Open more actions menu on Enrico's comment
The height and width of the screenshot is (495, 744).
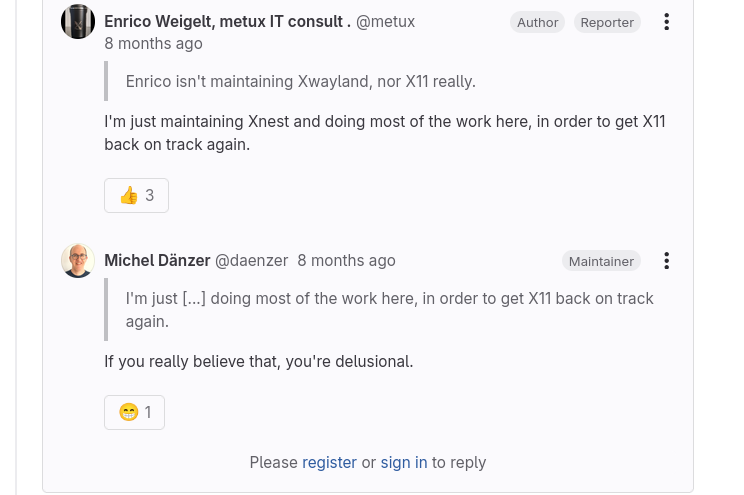[666, 22]
